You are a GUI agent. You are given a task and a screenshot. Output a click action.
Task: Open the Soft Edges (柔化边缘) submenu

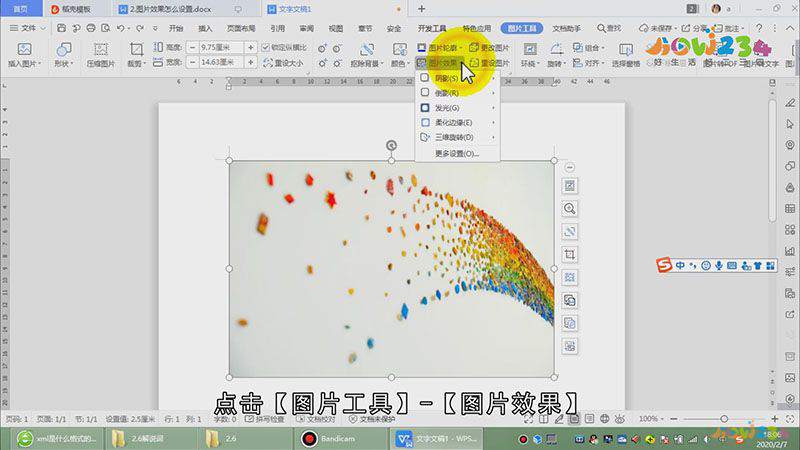coord(457,122)
